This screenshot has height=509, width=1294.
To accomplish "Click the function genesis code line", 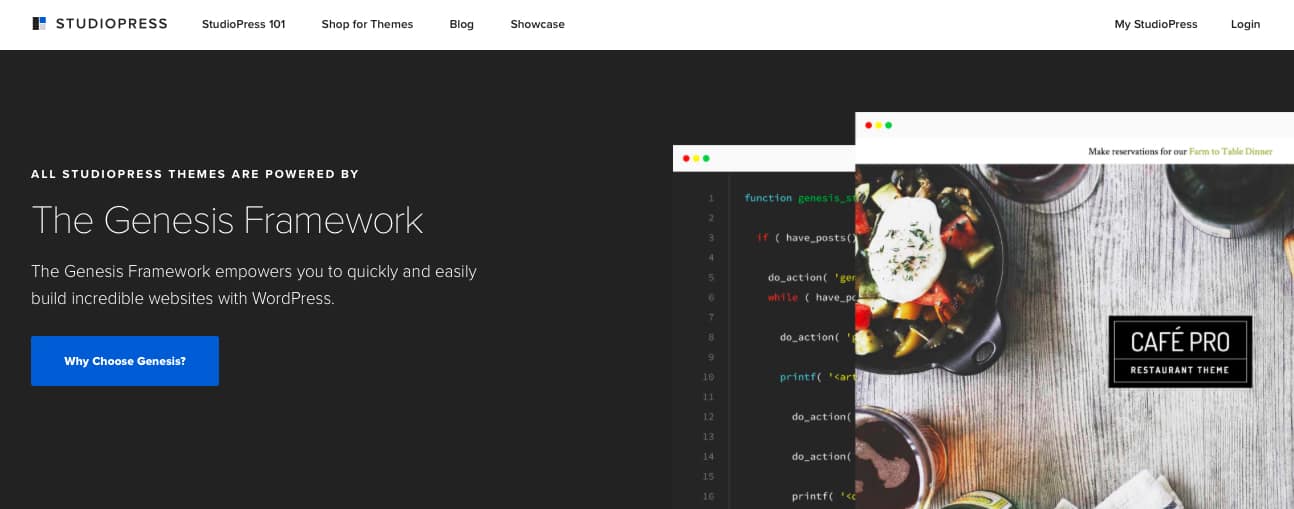I will pyautogui.click(x=800, y=198).
